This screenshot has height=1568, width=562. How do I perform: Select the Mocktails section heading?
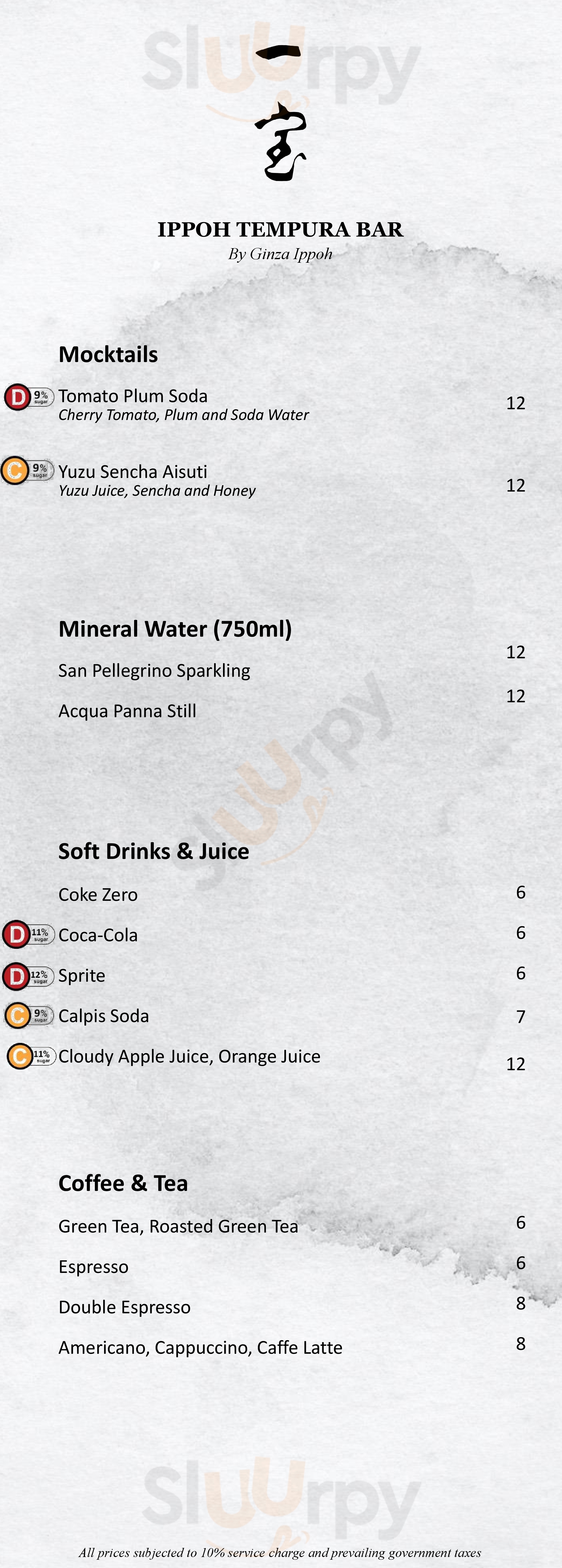coord(108,354)
